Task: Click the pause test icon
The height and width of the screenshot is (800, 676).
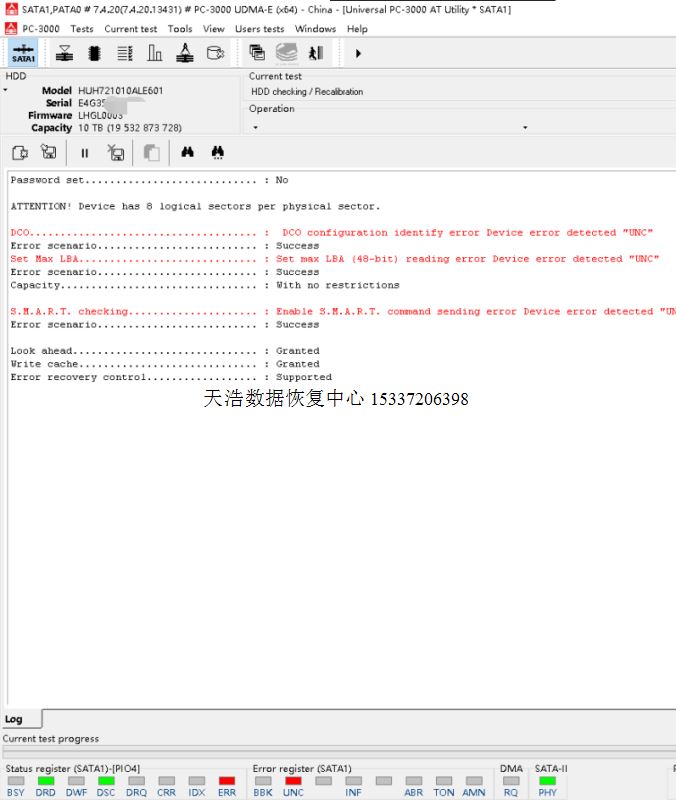Action: 84,153
